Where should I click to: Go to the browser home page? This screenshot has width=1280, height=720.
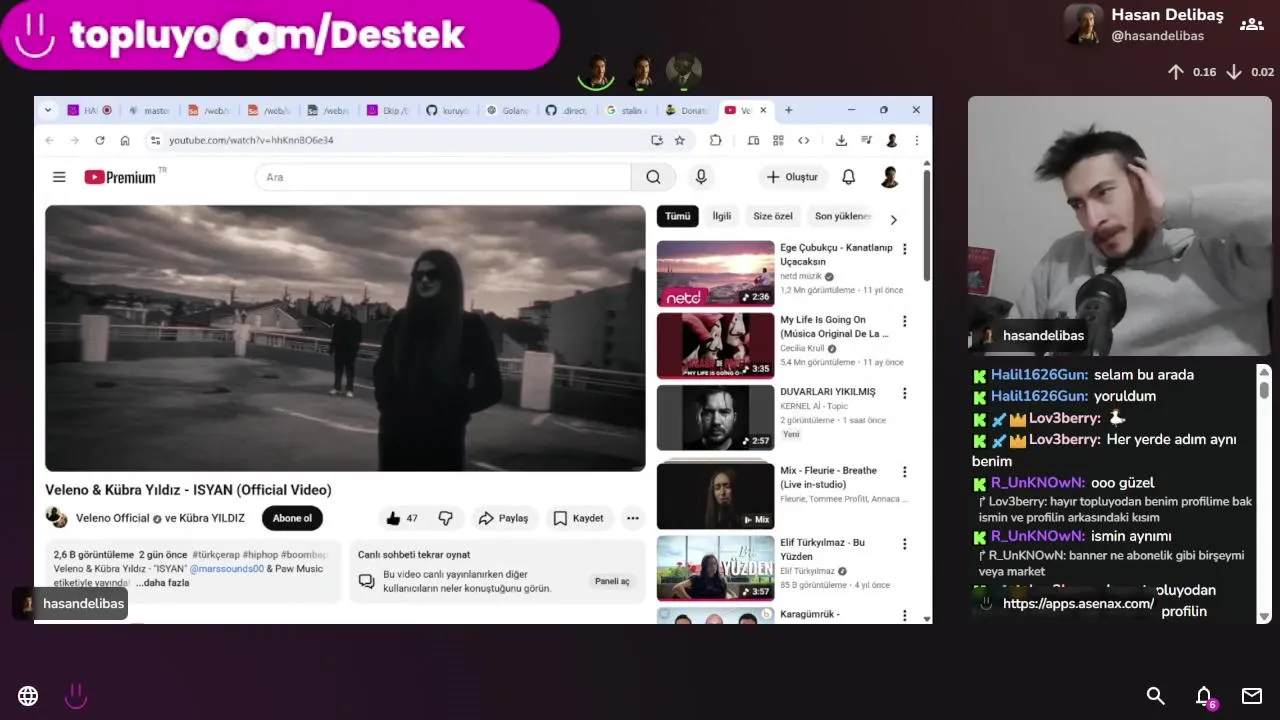[x=125, y=140]
